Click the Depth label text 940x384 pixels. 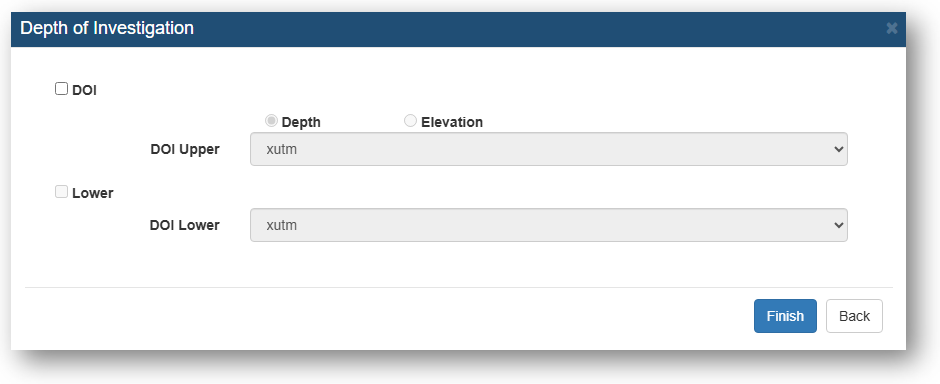coord(301,122)
